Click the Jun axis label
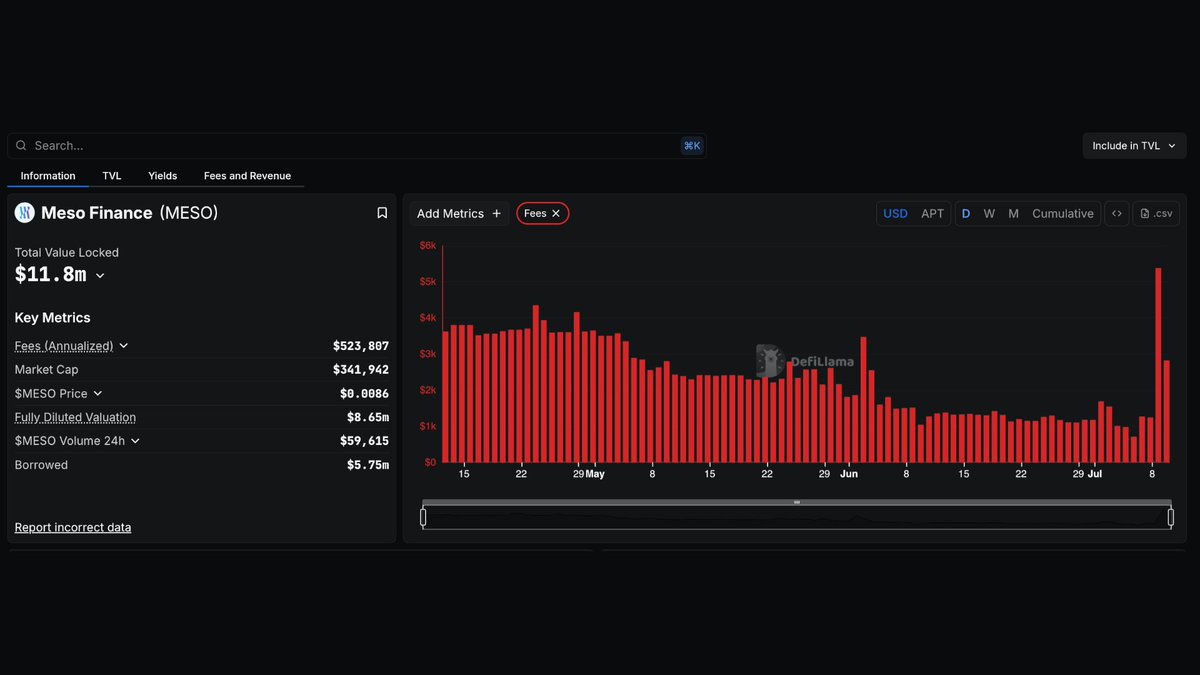The height and width of the screenshot is (675, 1200). pyautogui.click(x=849, y=474)
